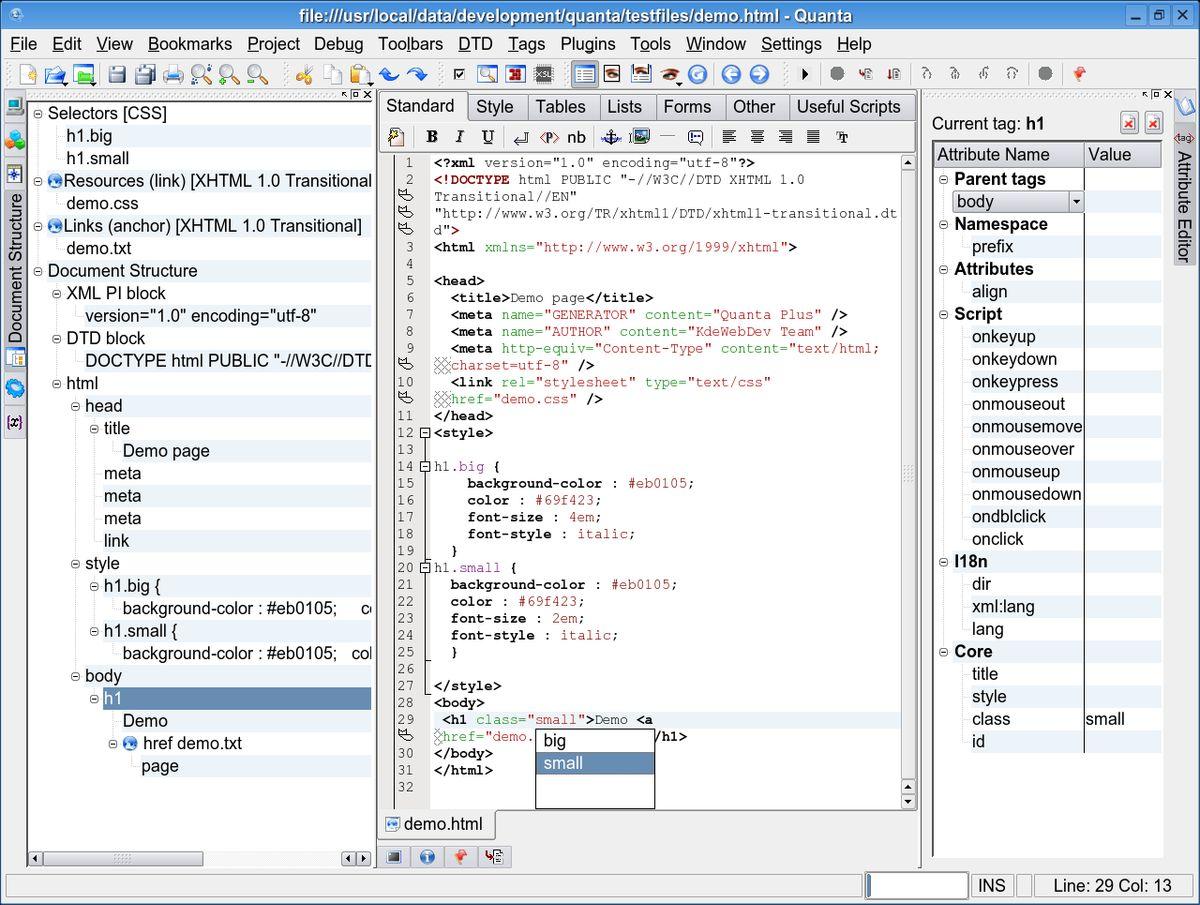Collapse the Document Structure tree node

point(38,271)
